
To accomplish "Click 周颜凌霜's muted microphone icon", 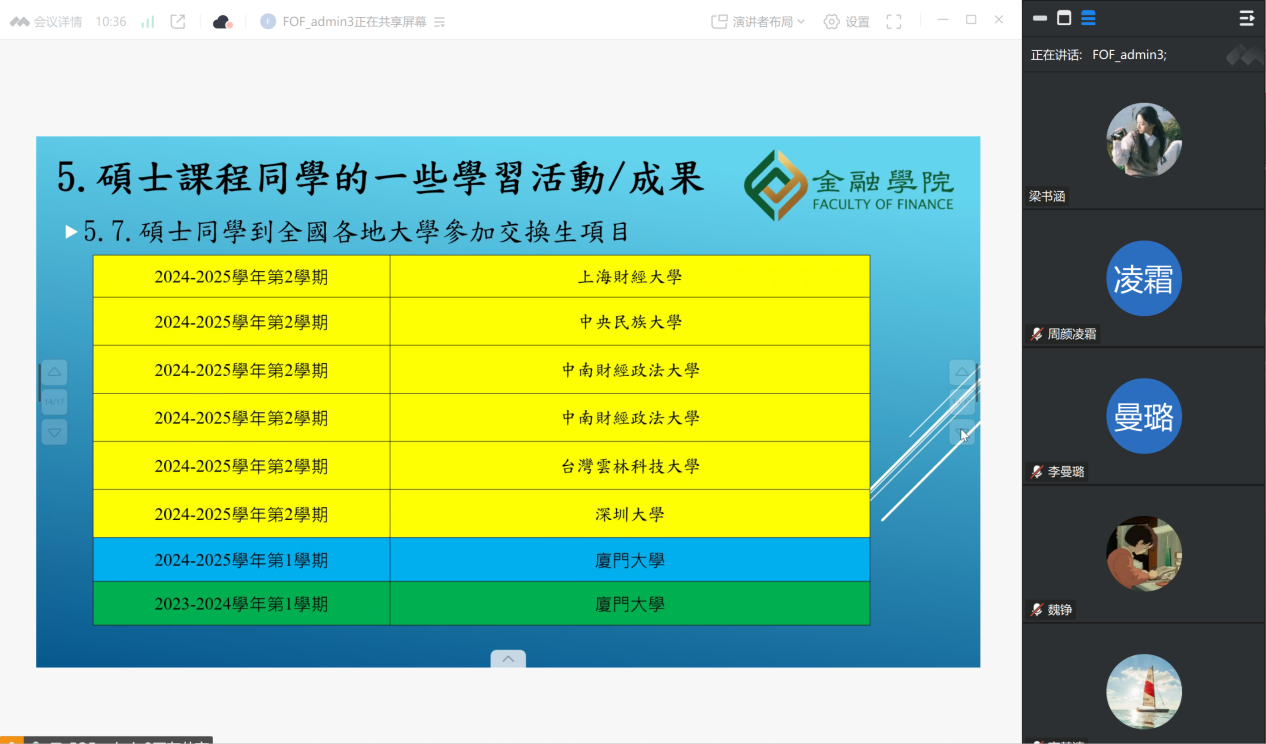I will (1037, 334).
